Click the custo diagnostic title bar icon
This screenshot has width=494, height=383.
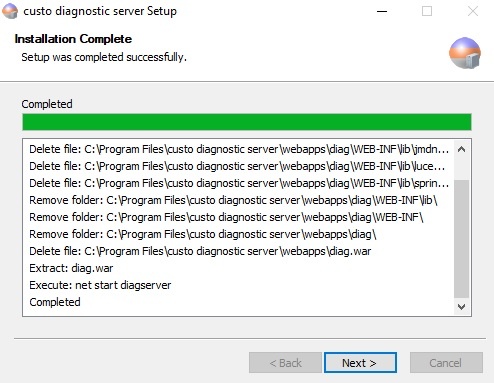tap(10, 11)
